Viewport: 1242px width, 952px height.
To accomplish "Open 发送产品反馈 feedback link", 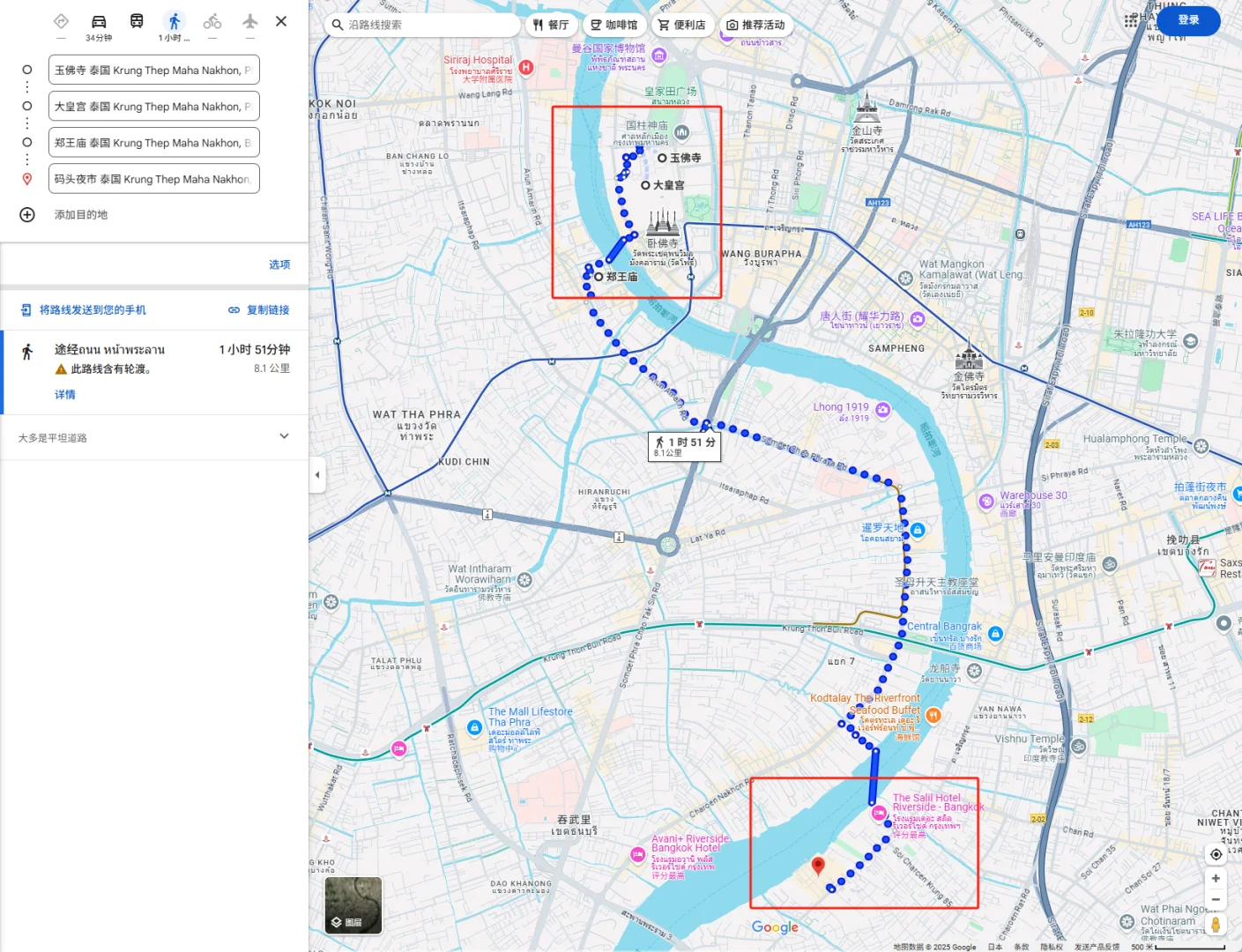I will pos(1097,947).
